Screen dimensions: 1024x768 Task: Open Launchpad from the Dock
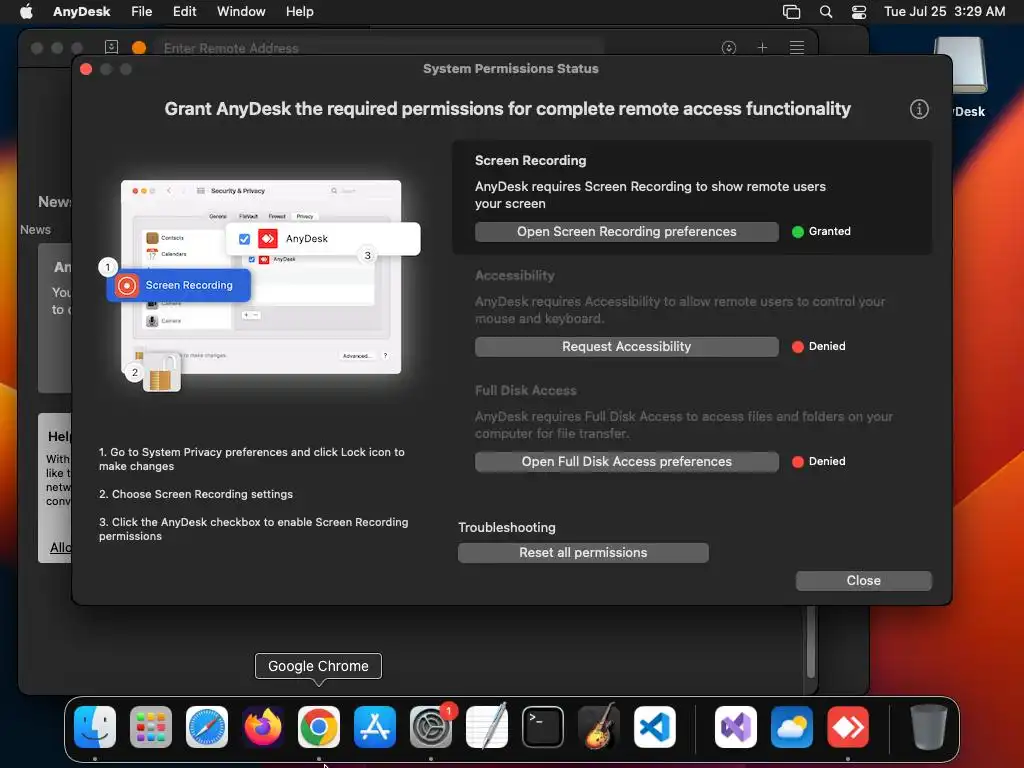pos(151,727)
